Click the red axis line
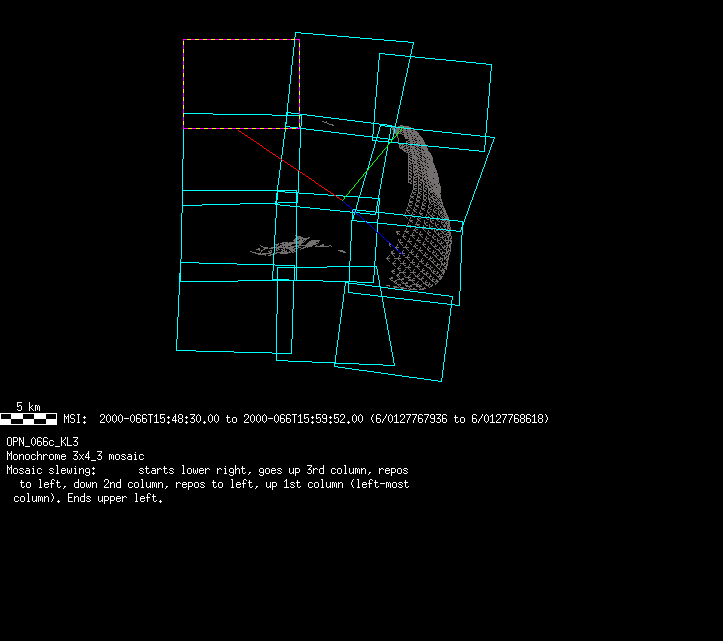 coord(290,165)
